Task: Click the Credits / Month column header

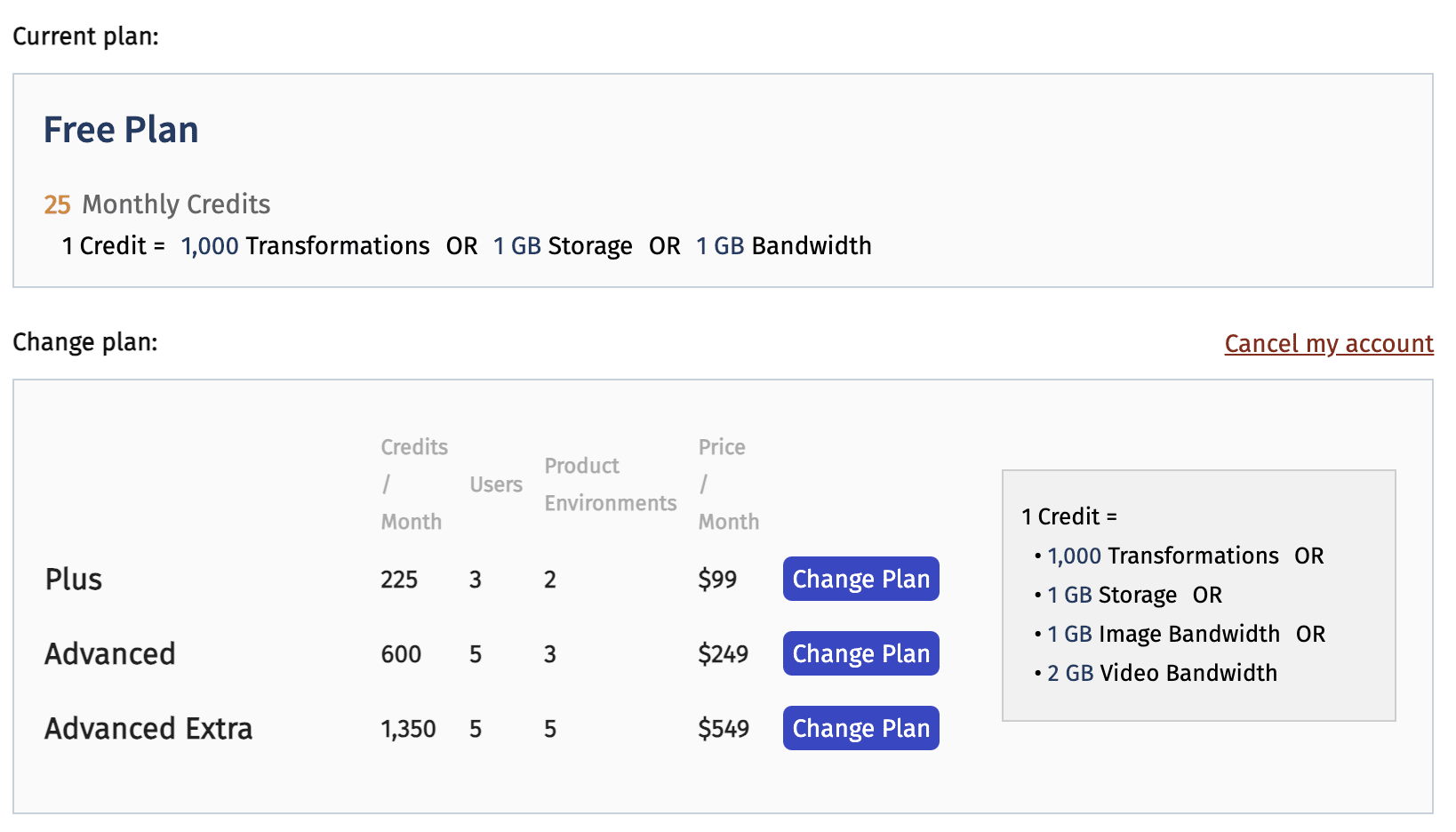Action: (x=413, y=484)
